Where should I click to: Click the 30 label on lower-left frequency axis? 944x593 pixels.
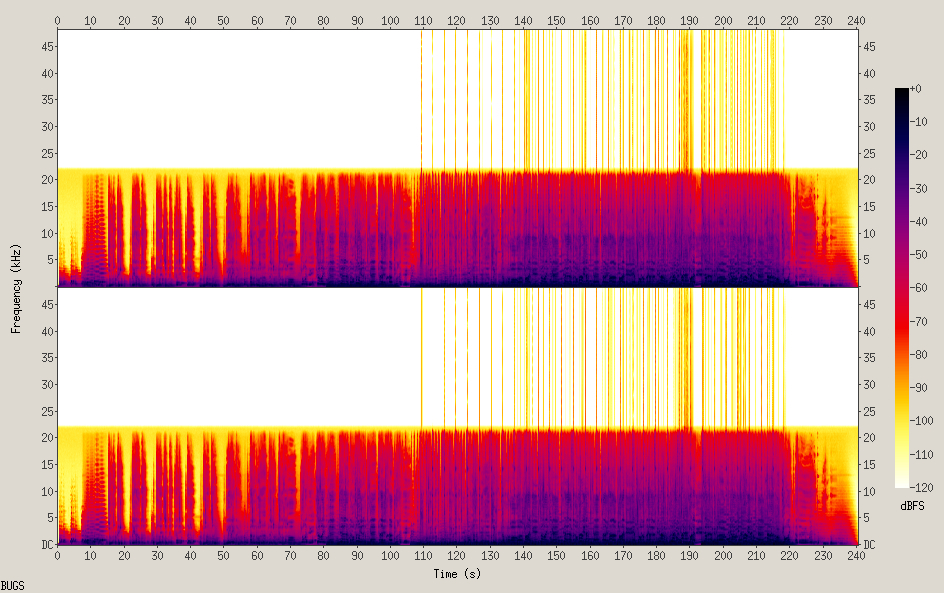click(46, 385)
